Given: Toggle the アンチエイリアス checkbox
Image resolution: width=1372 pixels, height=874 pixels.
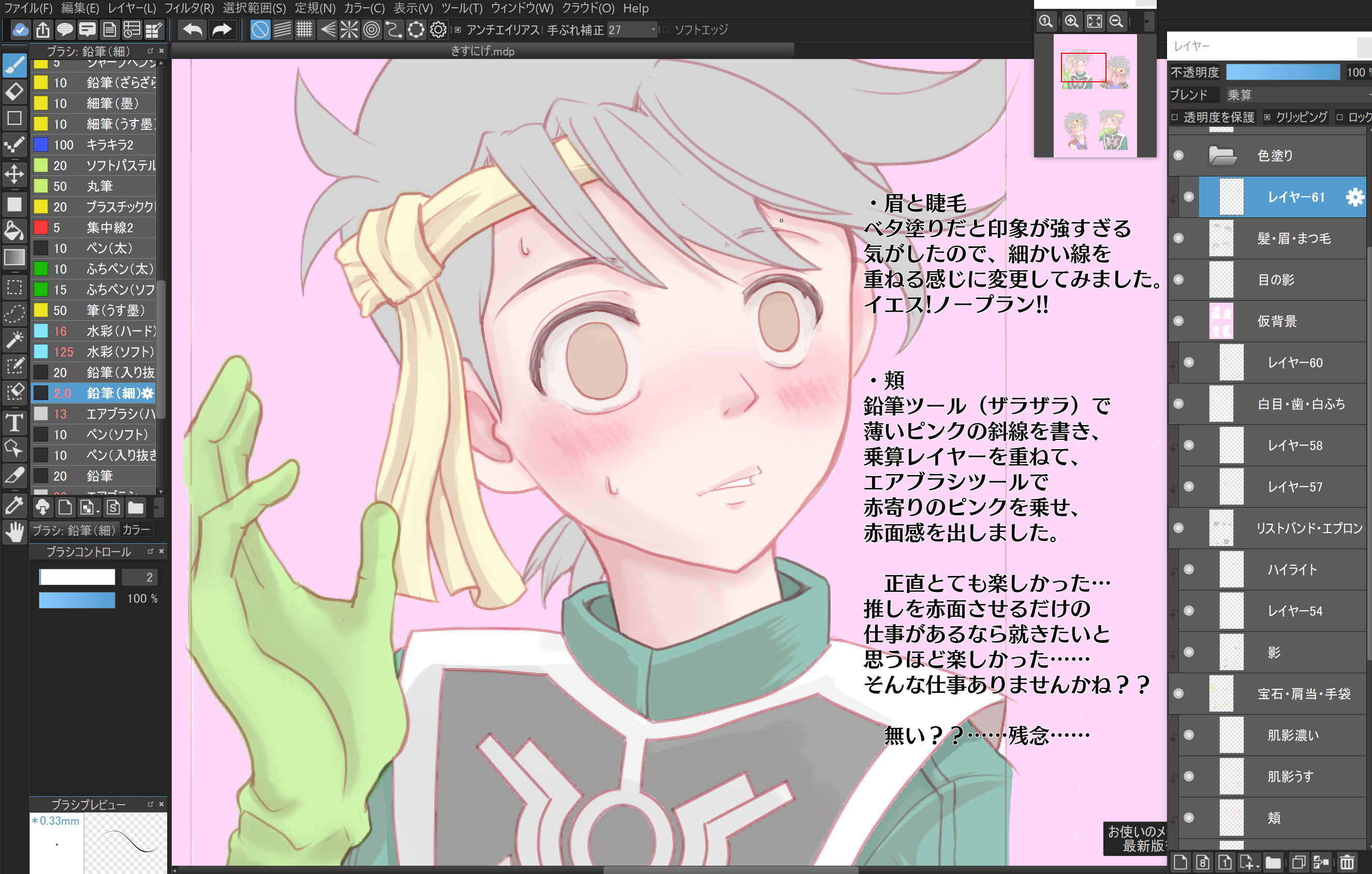Looking at the screenshot, I should pos(458,29).
